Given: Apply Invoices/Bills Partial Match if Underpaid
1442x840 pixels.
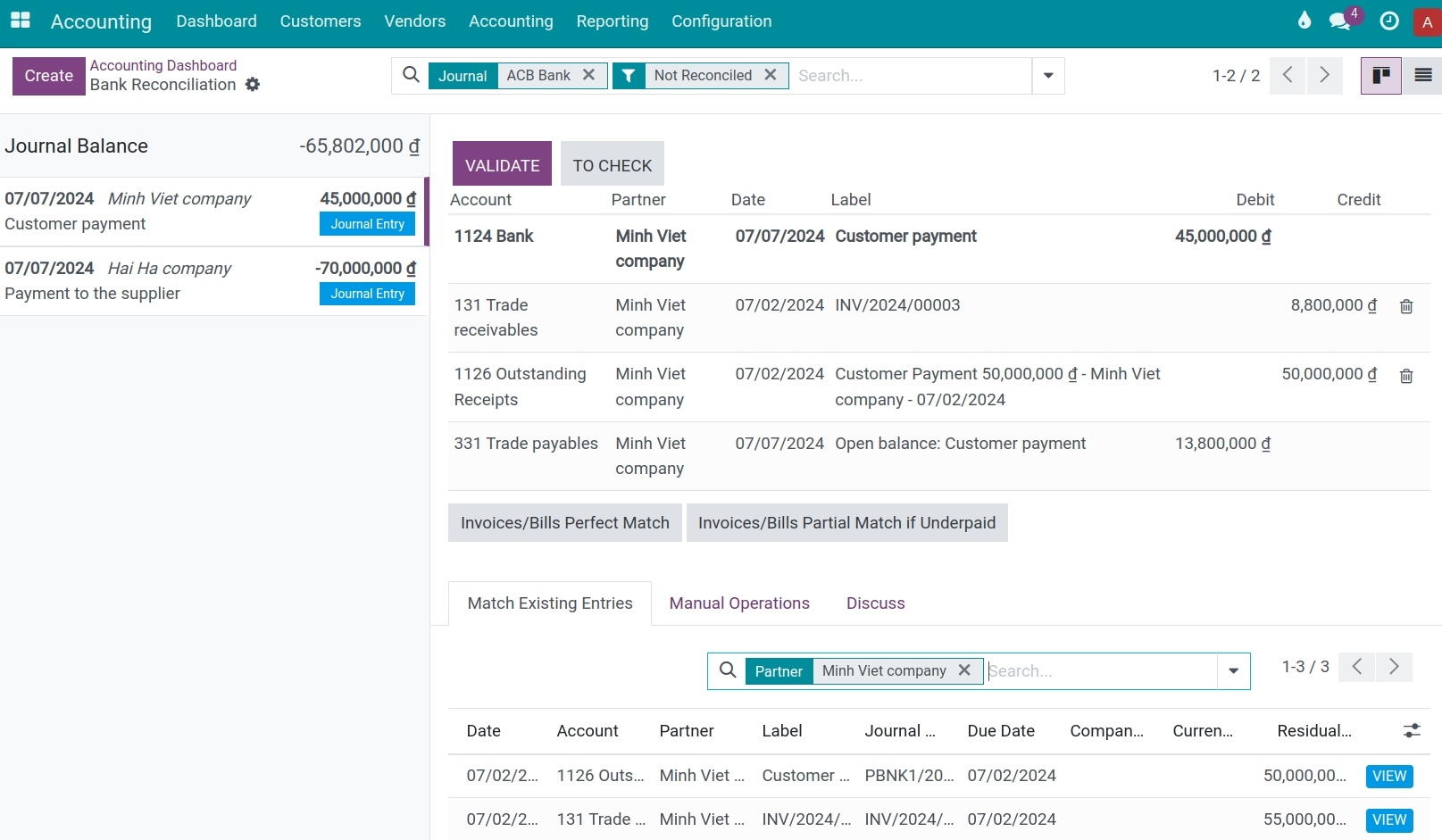Looking at the screenshot, I should [846, 523].
